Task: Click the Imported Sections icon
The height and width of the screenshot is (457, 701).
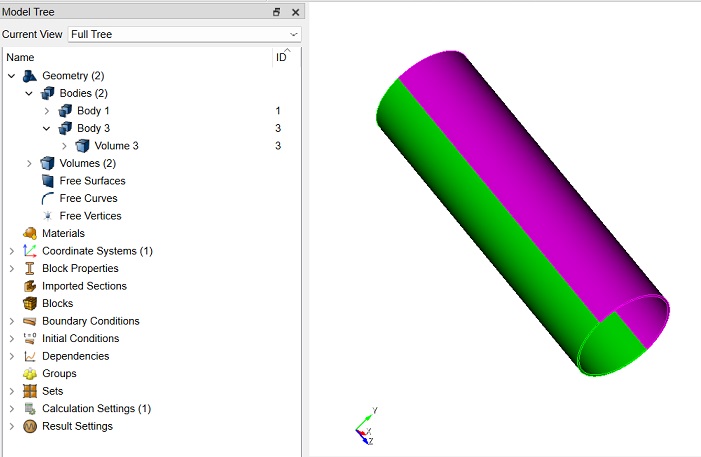Action: [30, 286]
